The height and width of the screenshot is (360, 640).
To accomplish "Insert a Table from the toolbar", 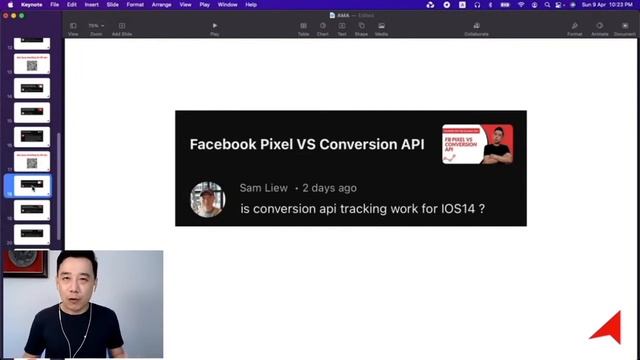I will (303, 29).
